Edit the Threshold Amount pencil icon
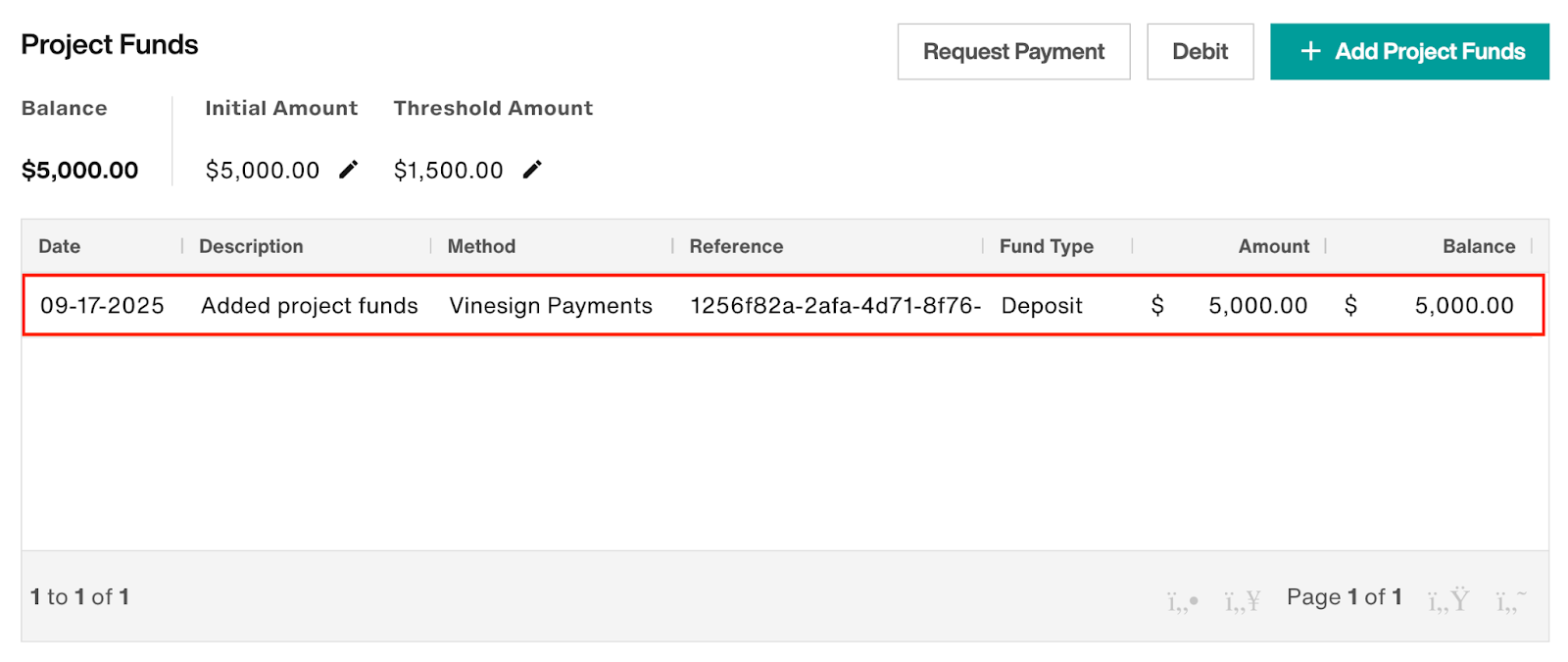The image size is (1568, 662). pos(532,170)
